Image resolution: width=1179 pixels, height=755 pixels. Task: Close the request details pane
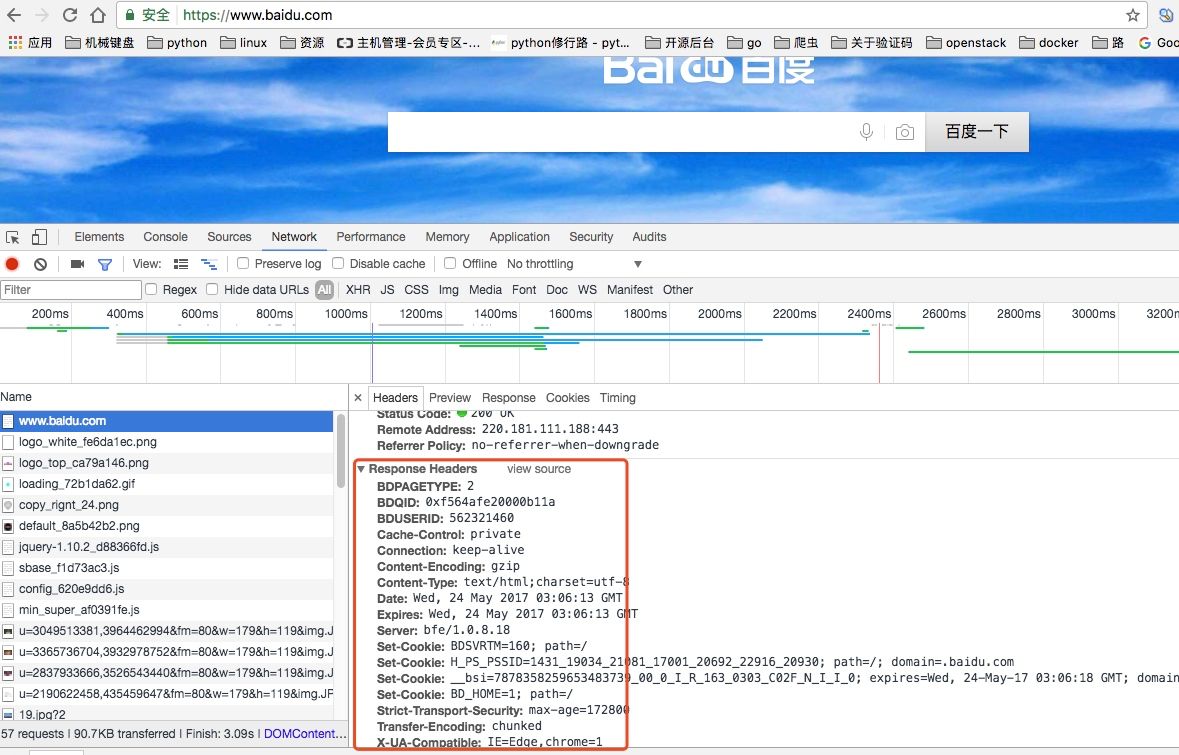tap(358, 398)
